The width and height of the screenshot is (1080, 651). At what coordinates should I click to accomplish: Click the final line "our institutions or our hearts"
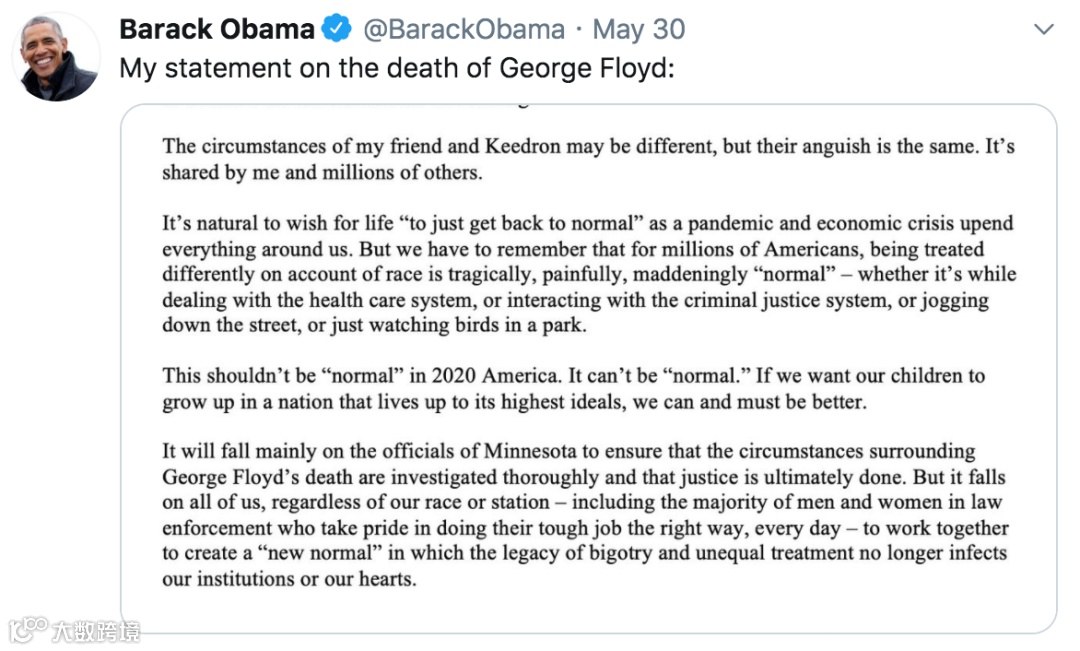[288, 579]
